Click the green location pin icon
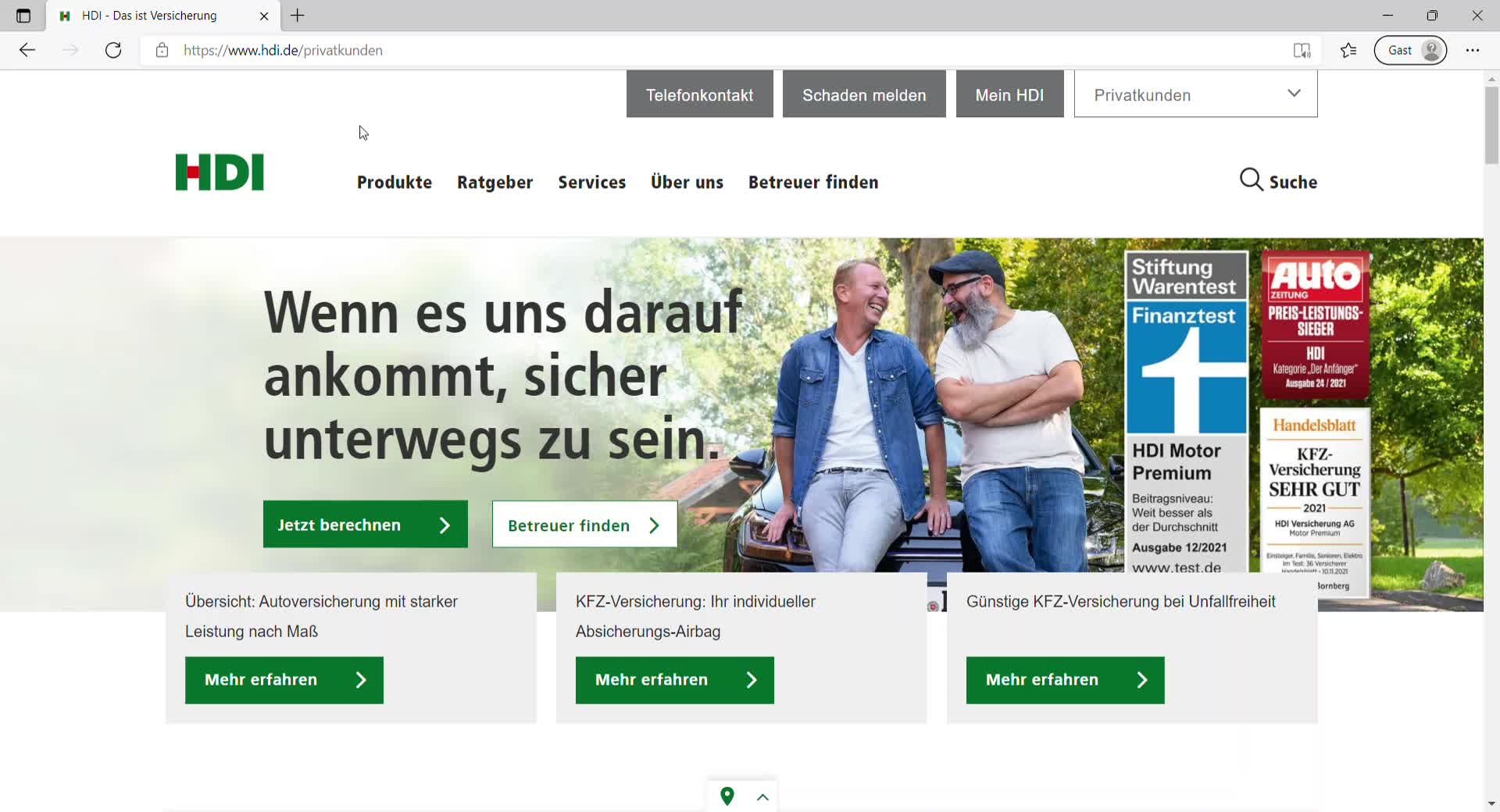The image size is (1500, 812). [x=727, y=796]
